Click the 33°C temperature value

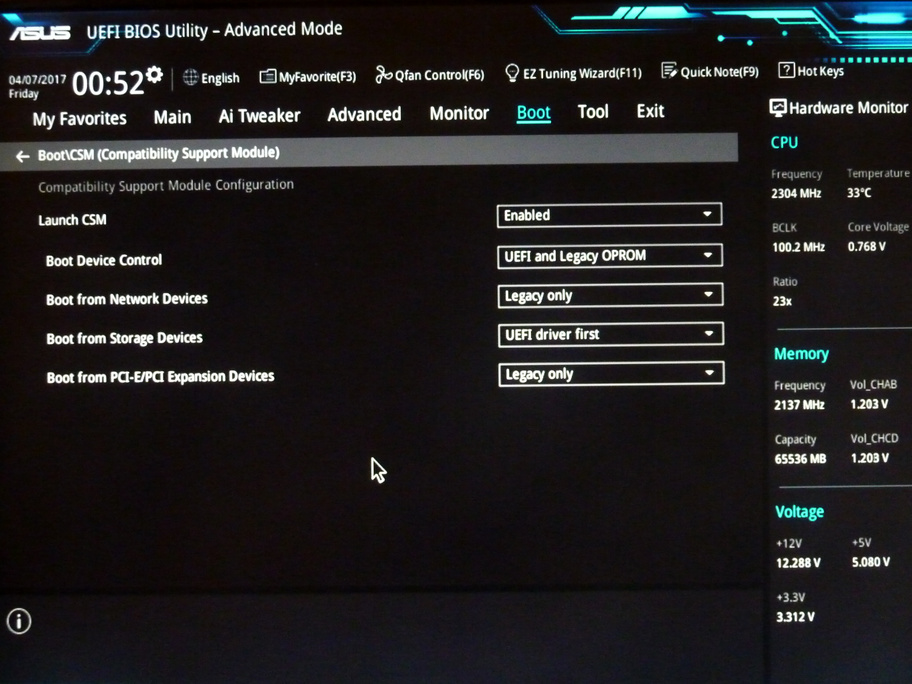click(x=859, y=193)
